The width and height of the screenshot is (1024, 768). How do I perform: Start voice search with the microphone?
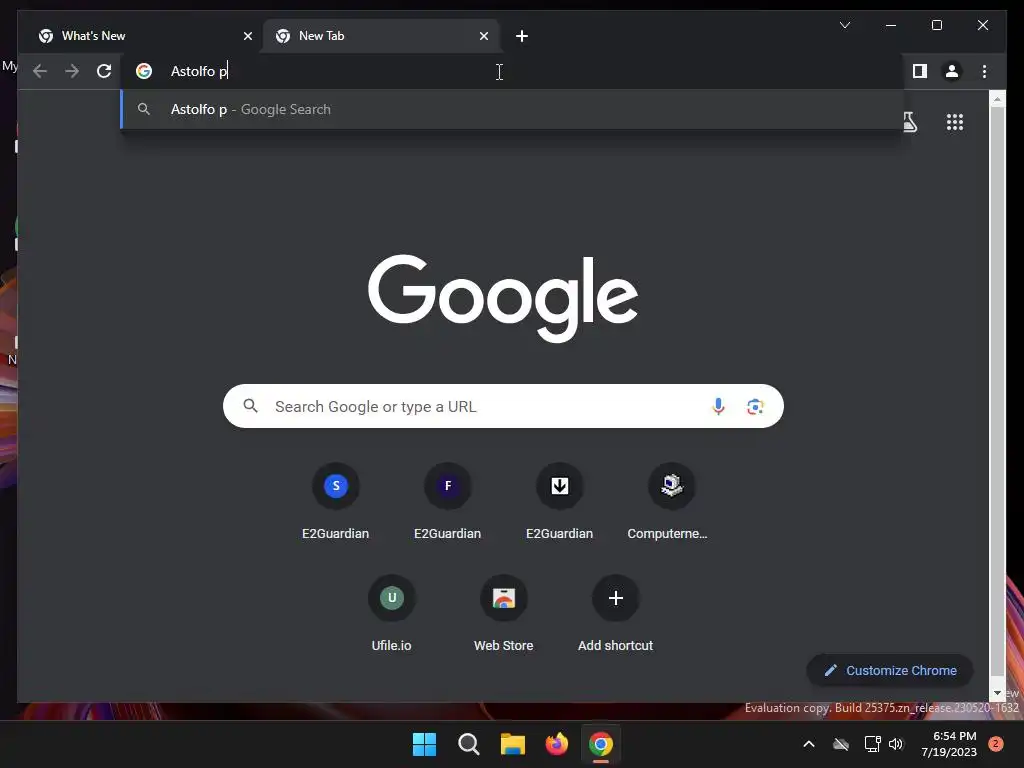point(718,406)
